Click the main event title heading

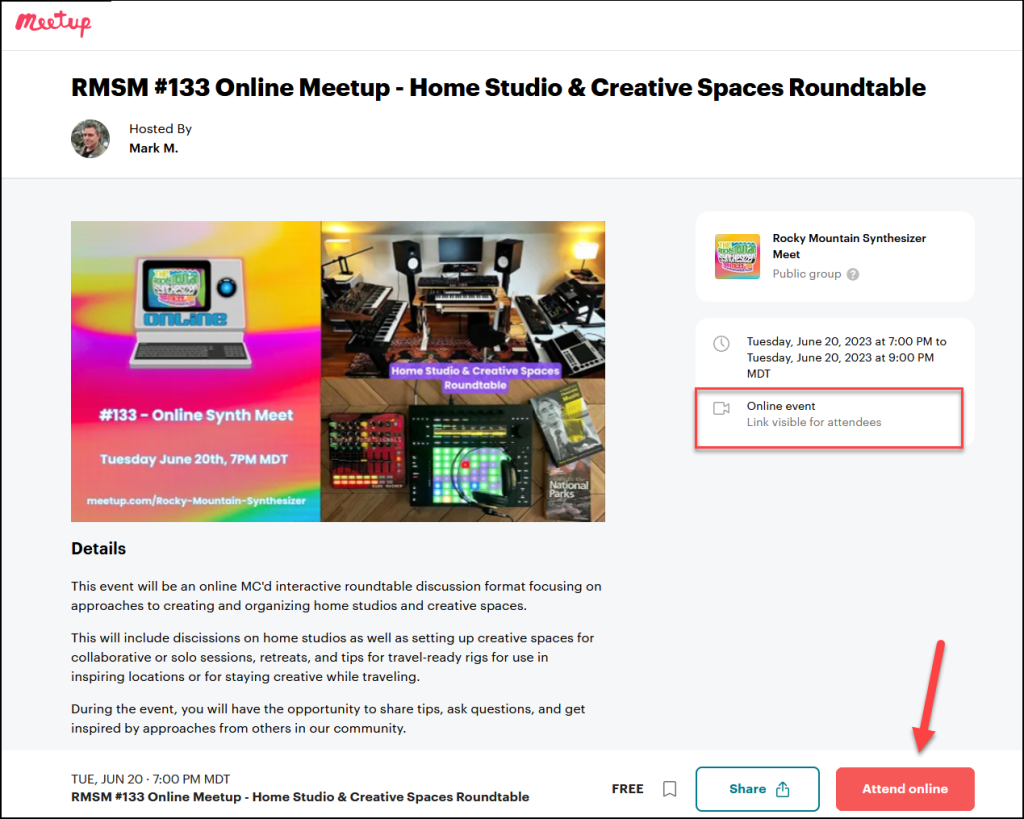498,87
